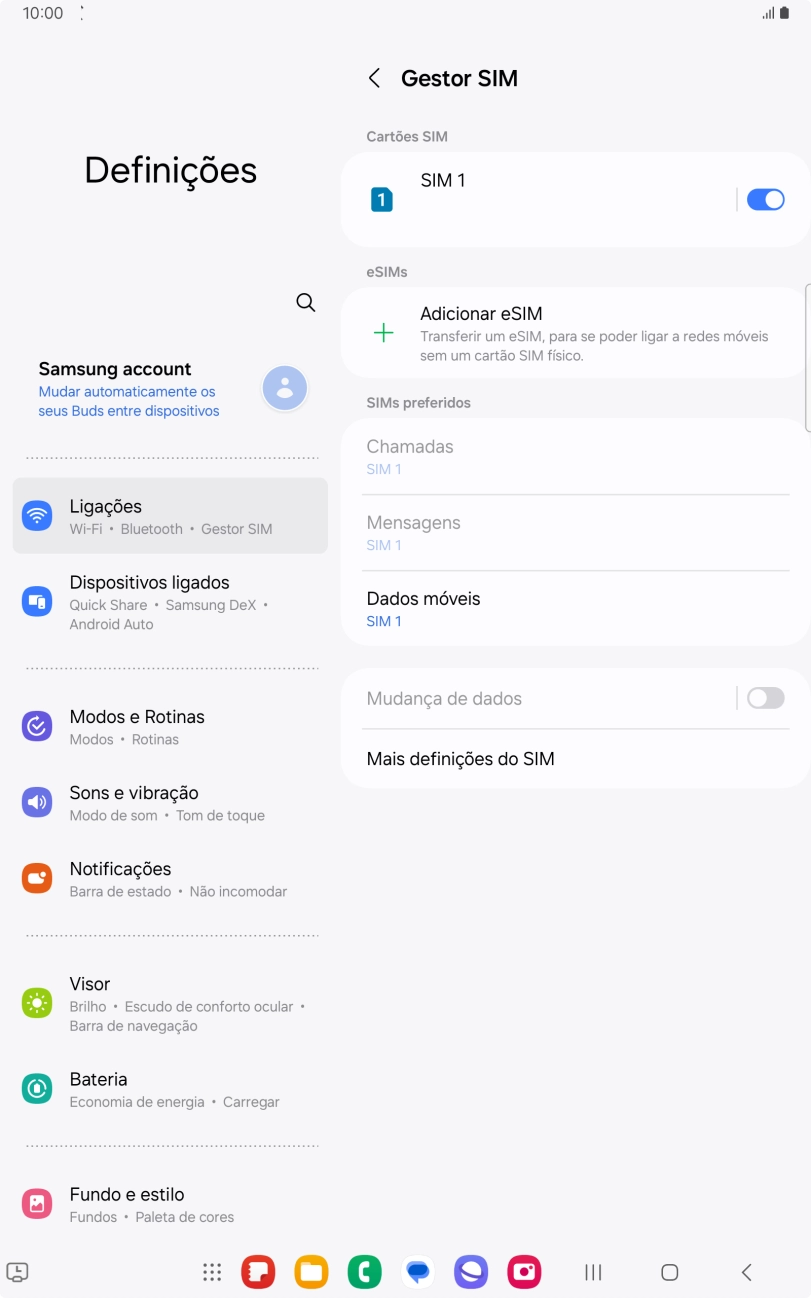The image size is (811, 1298).
Task: Click the search magnifier in Definições
Action: [x=305, y=302]
